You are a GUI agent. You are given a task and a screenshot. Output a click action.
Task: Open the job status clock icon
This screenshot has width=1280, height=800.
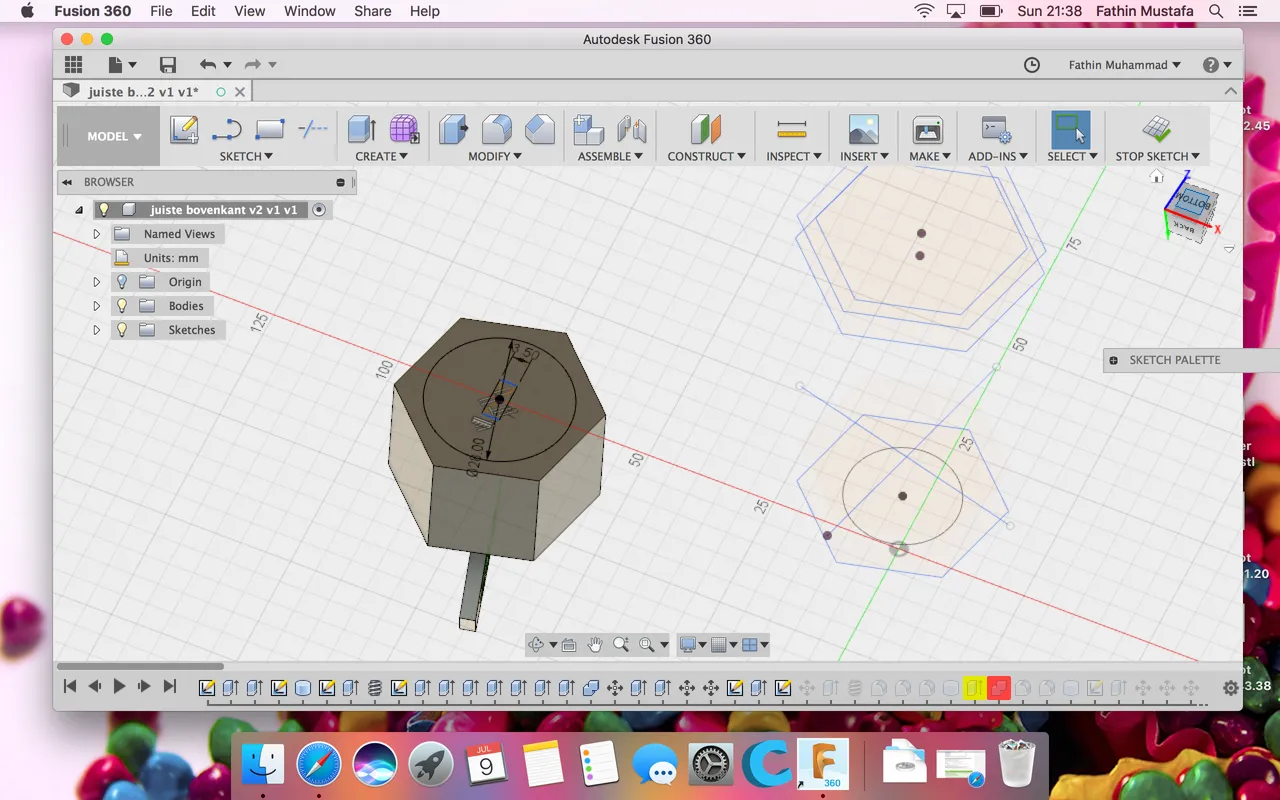point(1032,65)
